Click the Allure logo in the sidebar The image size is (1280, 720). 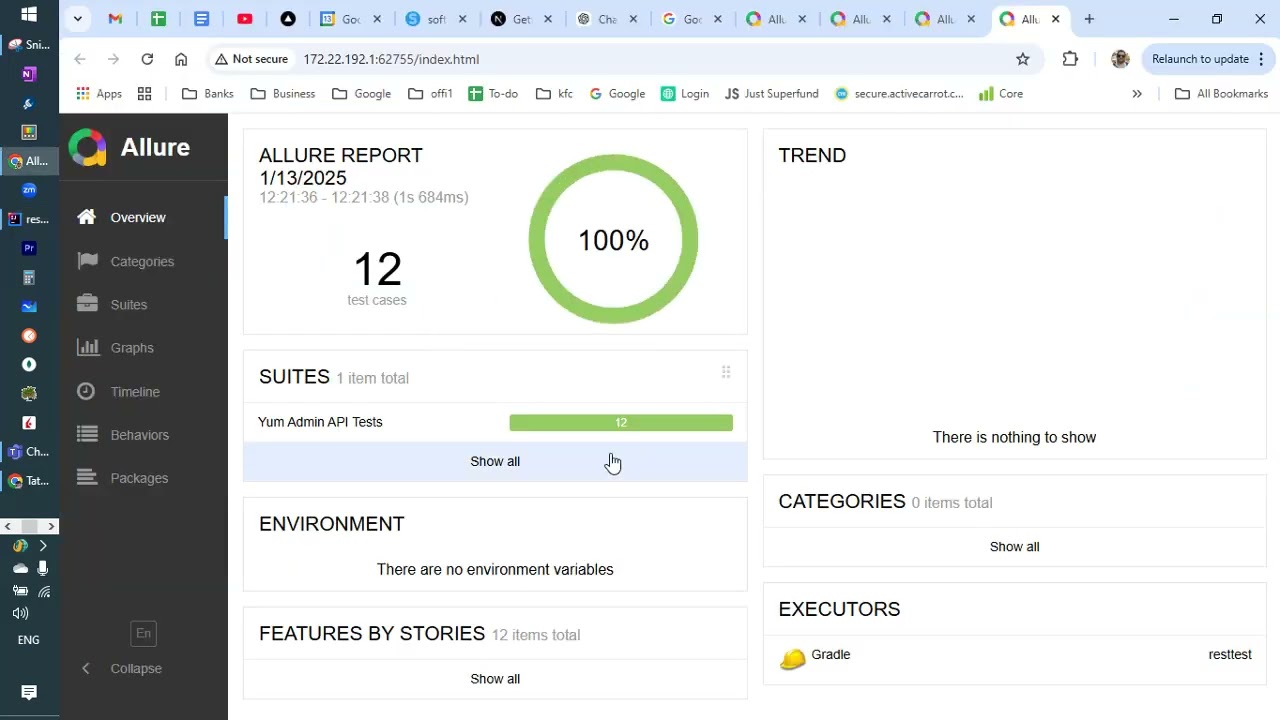(x=129, y=148)
